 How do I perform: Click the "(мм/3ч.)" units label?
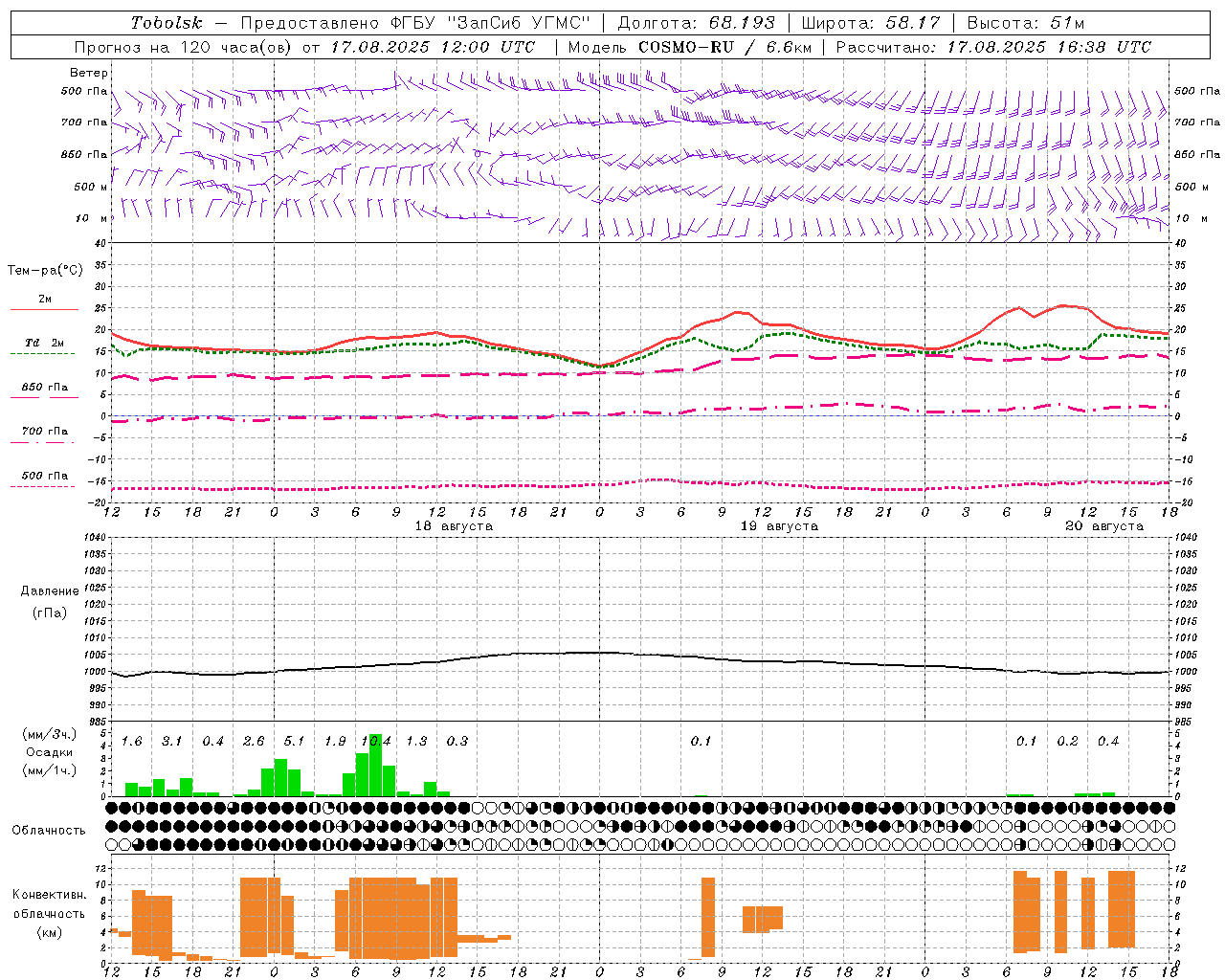coord(50,734)
